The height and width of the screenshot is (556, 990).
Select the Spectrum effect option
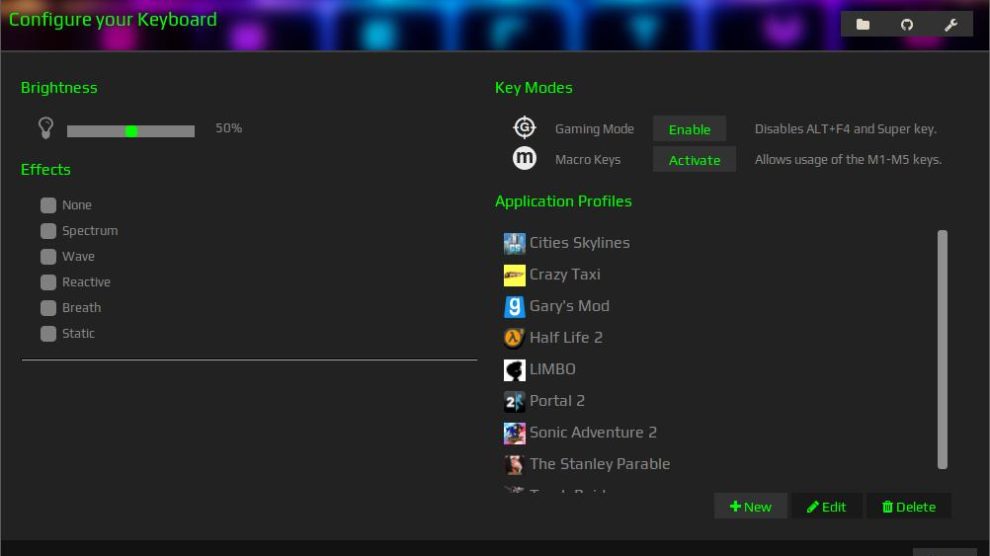click(48, 231)
